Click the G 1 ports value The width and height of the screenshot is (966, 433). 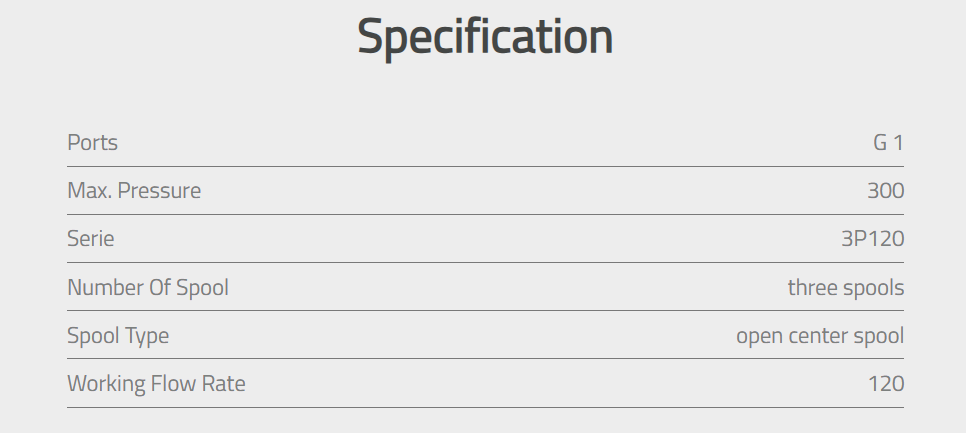click(888, 142)
